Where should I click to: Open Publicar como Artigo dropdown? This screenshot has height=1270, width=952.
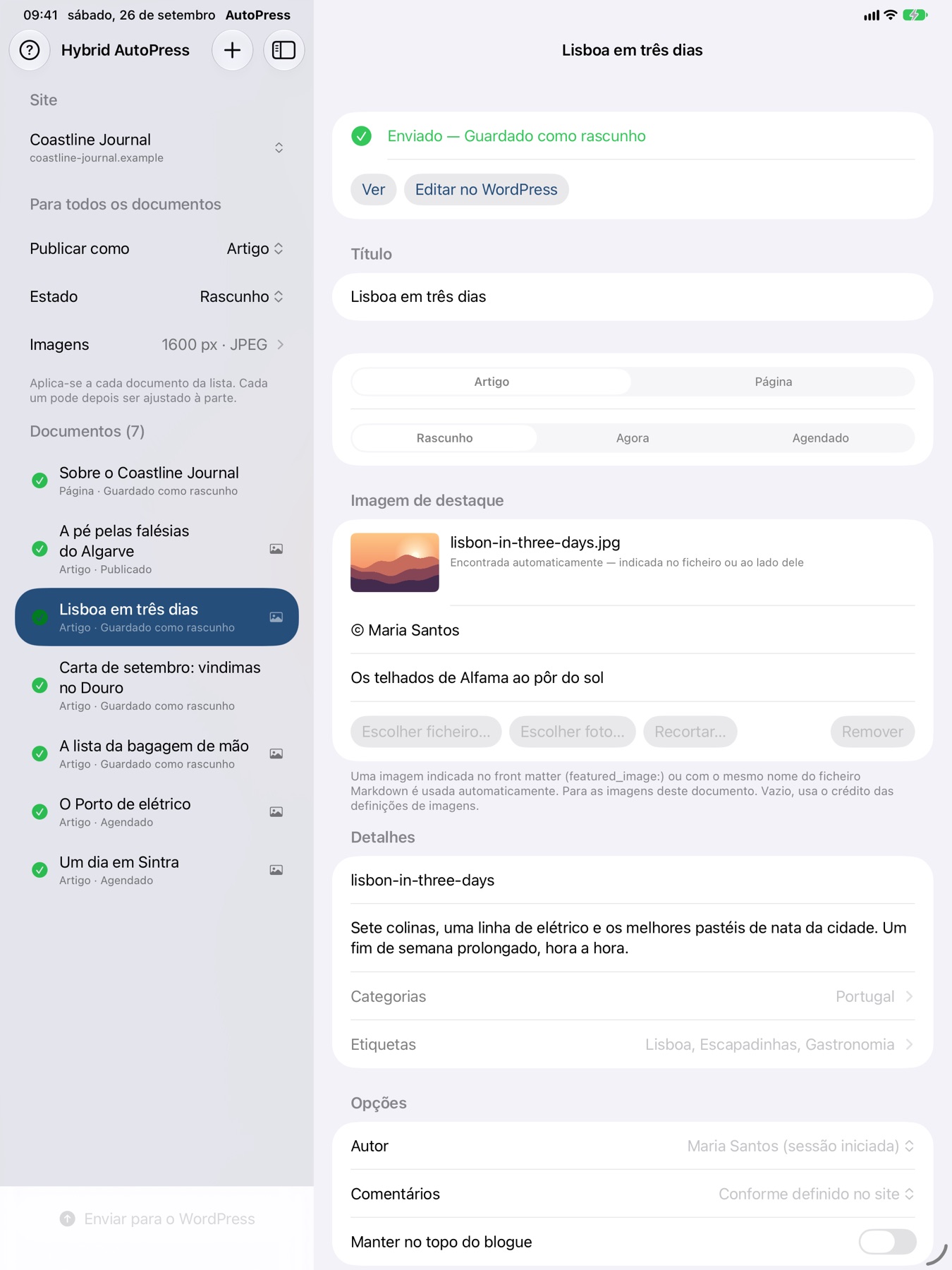[x=157, y=248]
